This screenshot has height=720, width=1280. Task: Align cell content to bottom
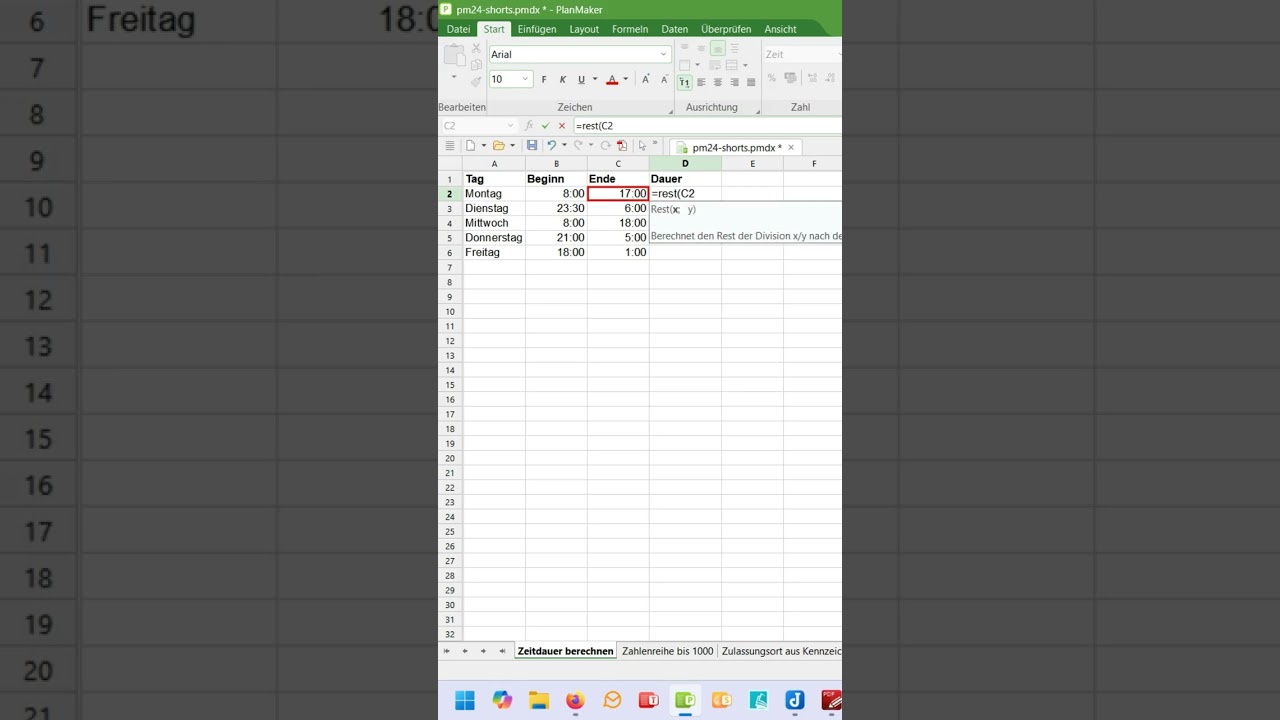(x=718, y=47)
